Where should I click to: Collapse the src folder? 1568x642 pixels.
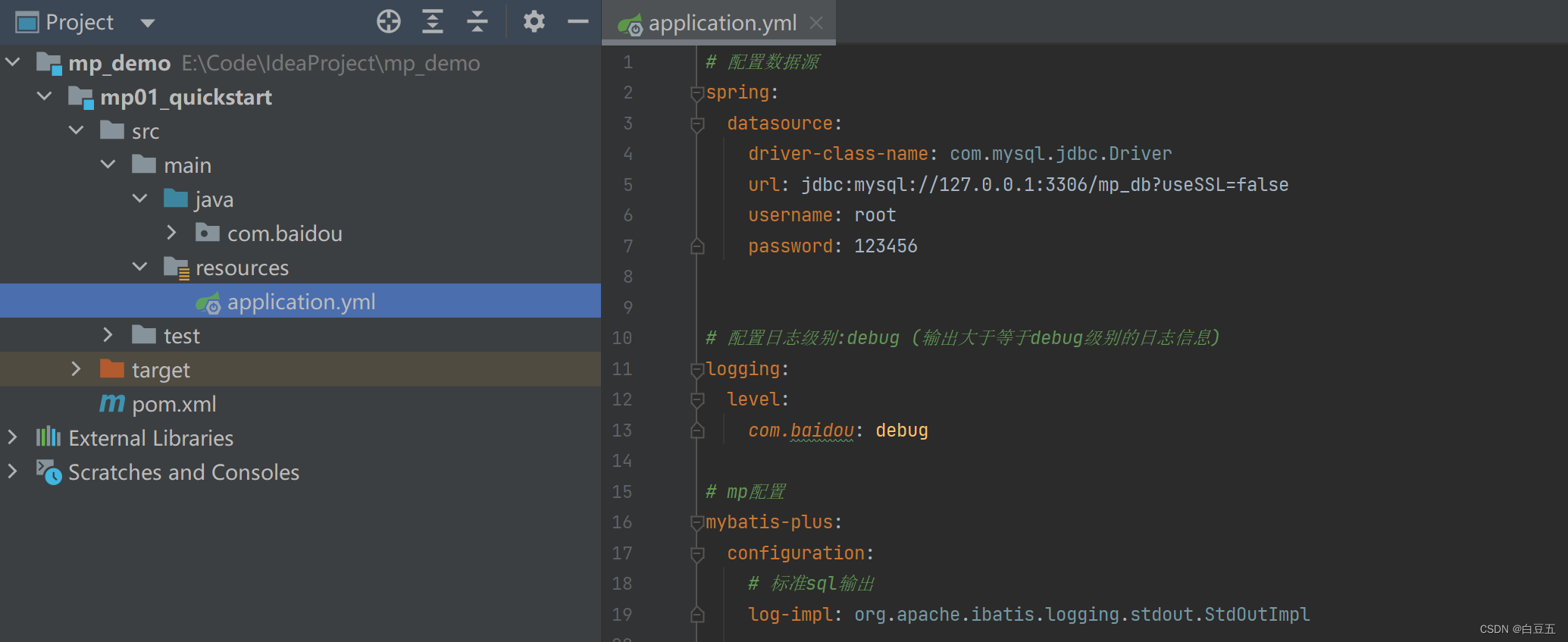[77, 130]
